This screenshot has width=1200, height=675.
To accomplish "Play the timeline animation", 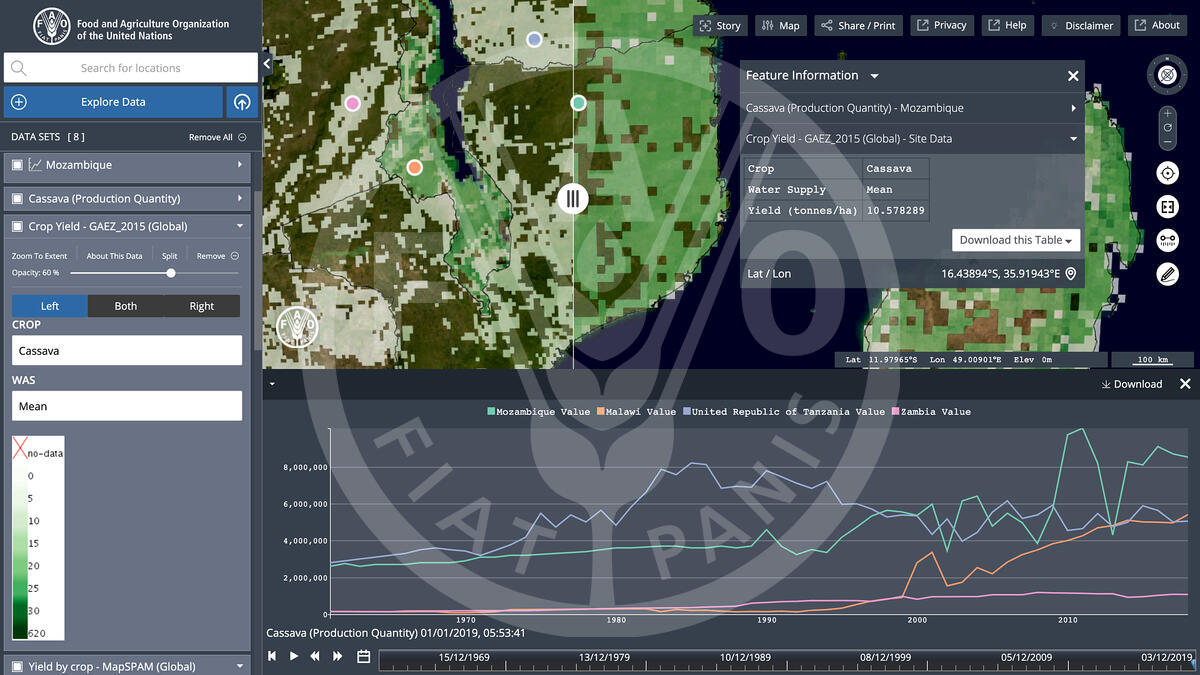I will coord(294,656).
